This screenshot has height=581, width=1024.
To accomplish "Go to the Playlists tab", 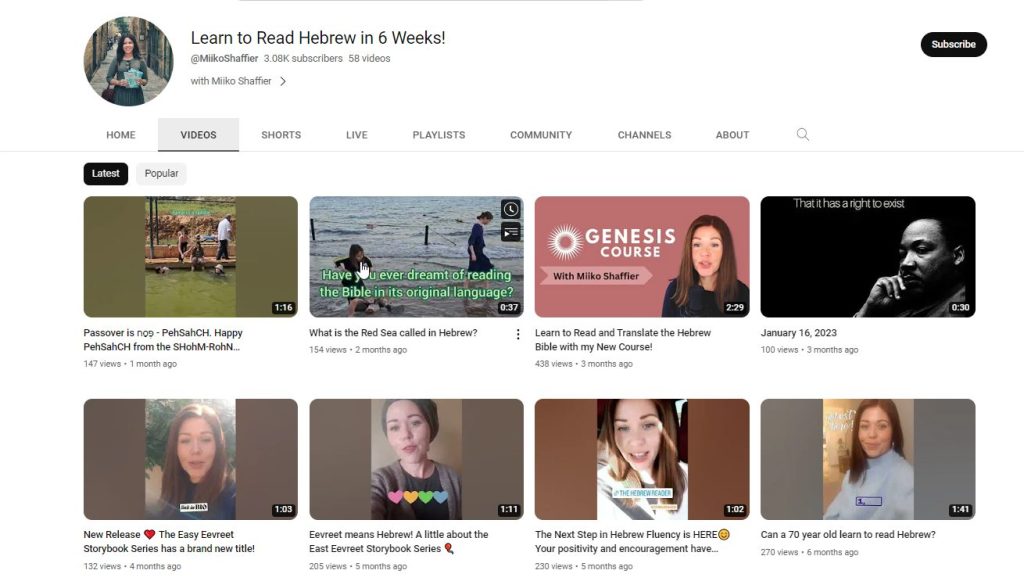I will [438, 135].
